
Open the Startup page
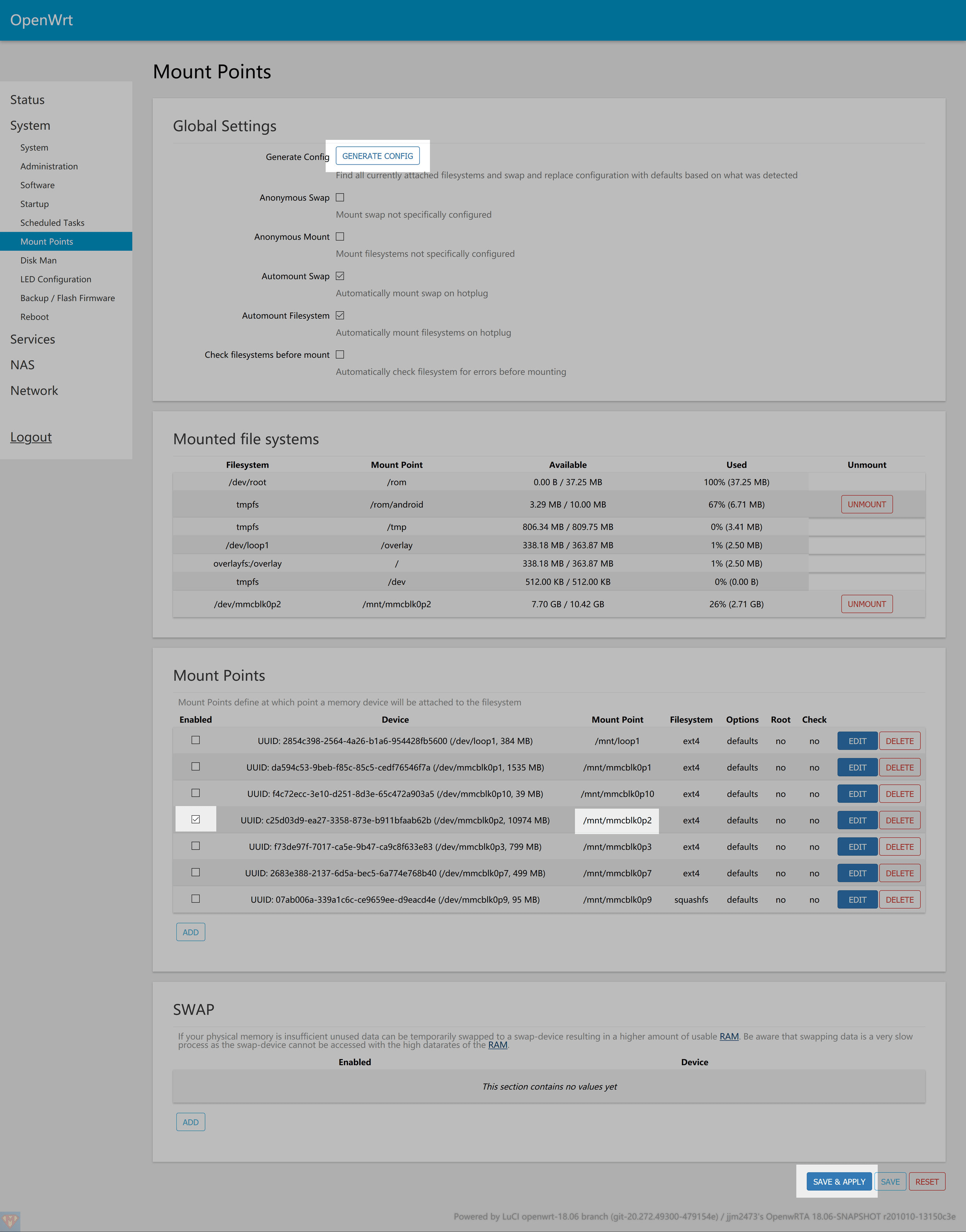pos(34,204)
